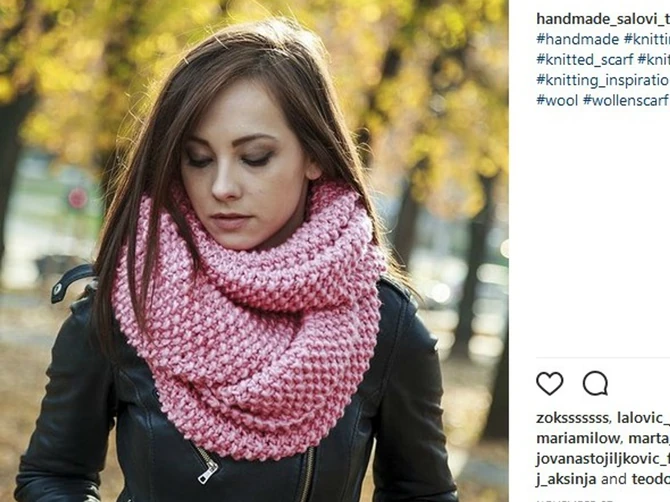Open jovanastojiljkovic_t profile from the likes list
This screenshot has width=670, height=502.
(x=603, y=459)
